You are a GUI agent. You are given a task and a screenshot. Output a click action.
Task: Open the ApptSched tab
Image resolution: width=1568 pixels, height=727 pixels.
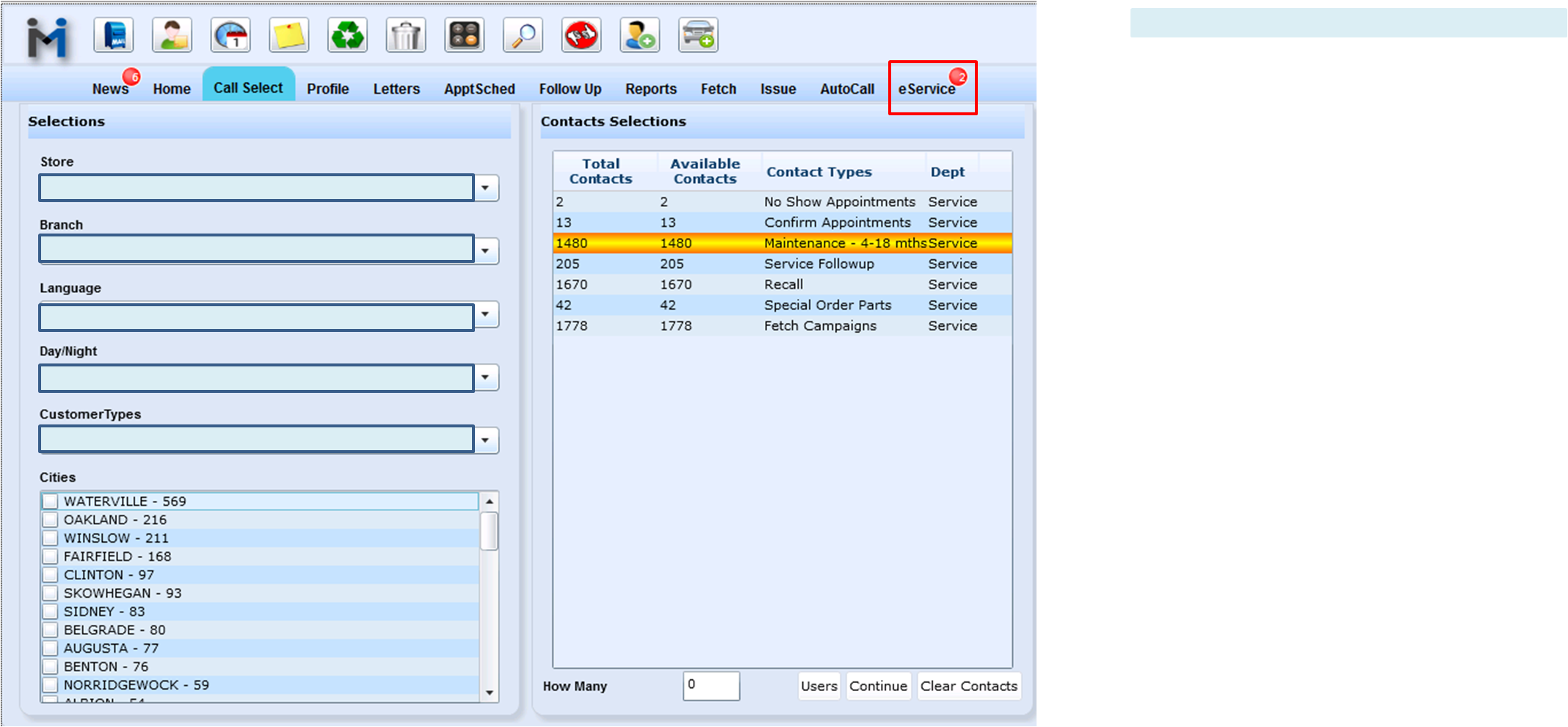click(479, 89)
